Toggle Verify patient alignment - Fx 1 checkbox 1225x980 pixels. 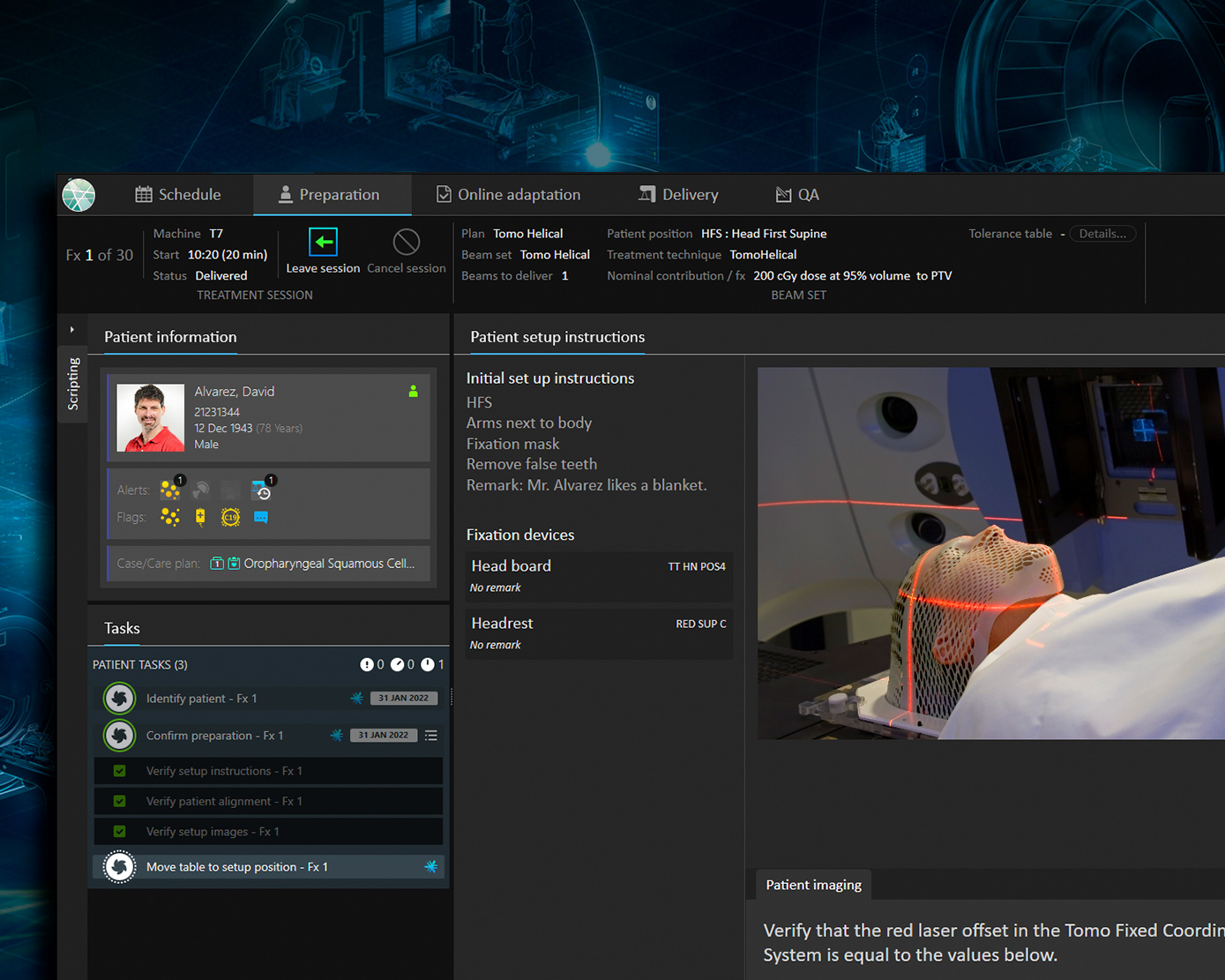[x=120, y=801]
